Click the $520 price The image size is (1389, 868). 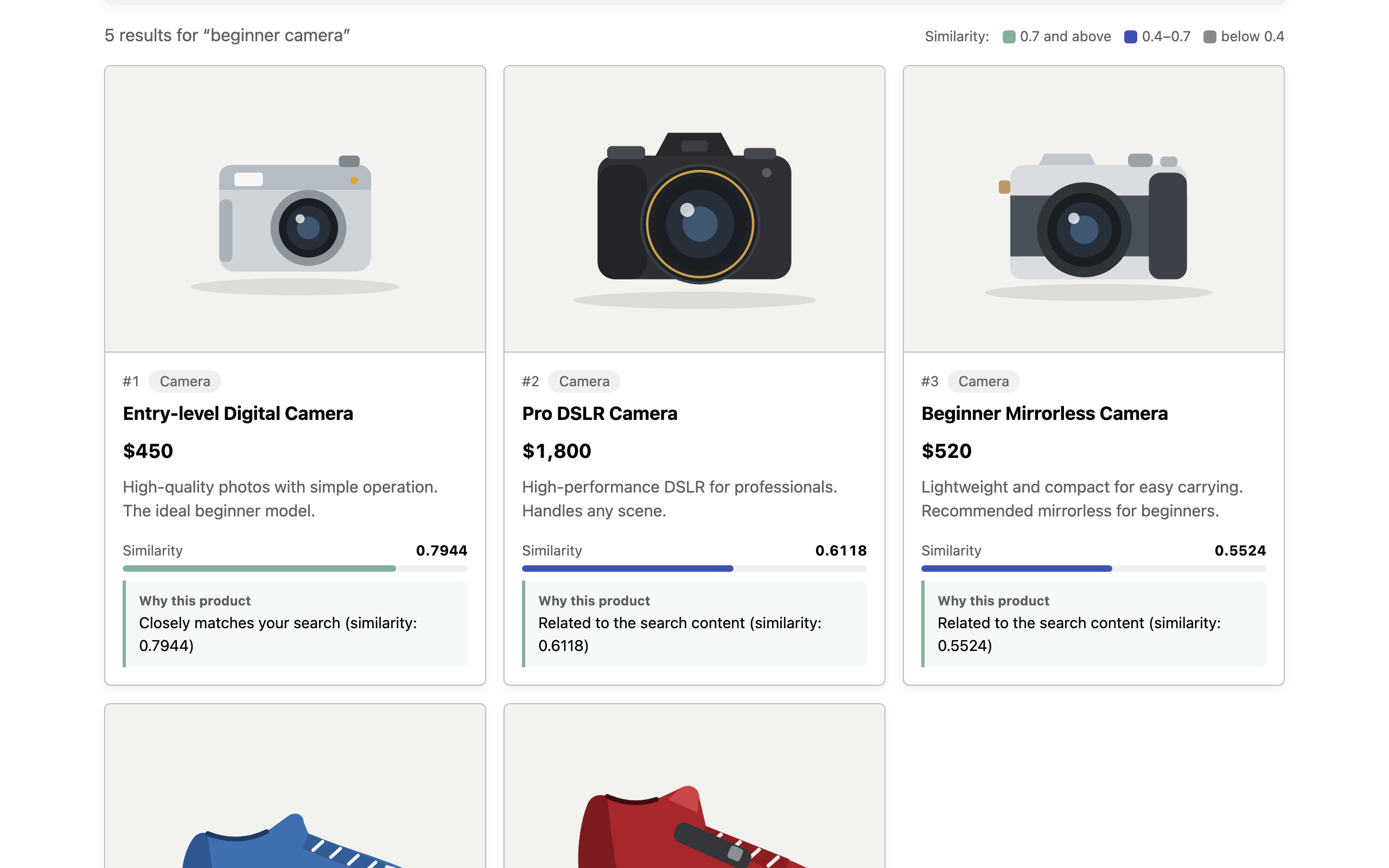[946, 451]
